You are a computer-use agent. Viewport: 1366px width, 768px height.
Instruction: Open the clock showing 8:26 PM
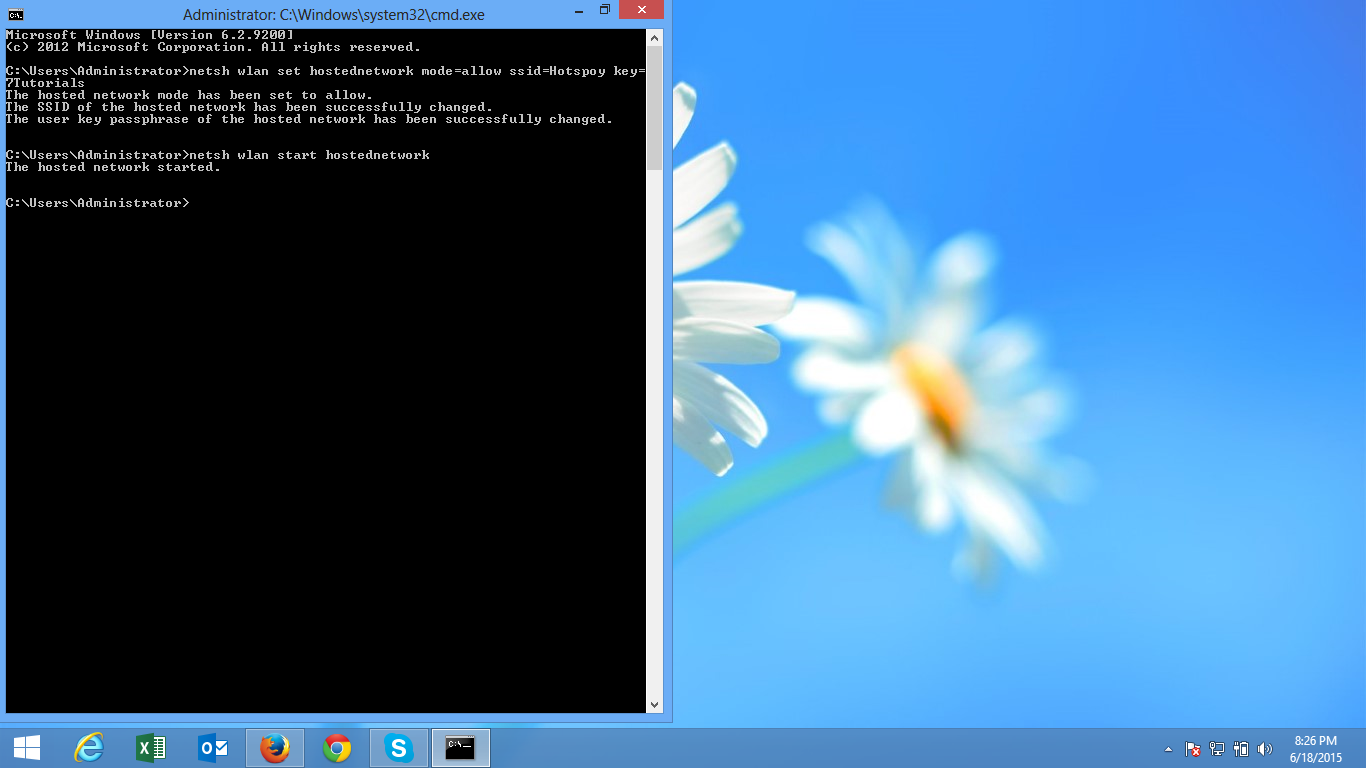click(x=1315, y=749)
